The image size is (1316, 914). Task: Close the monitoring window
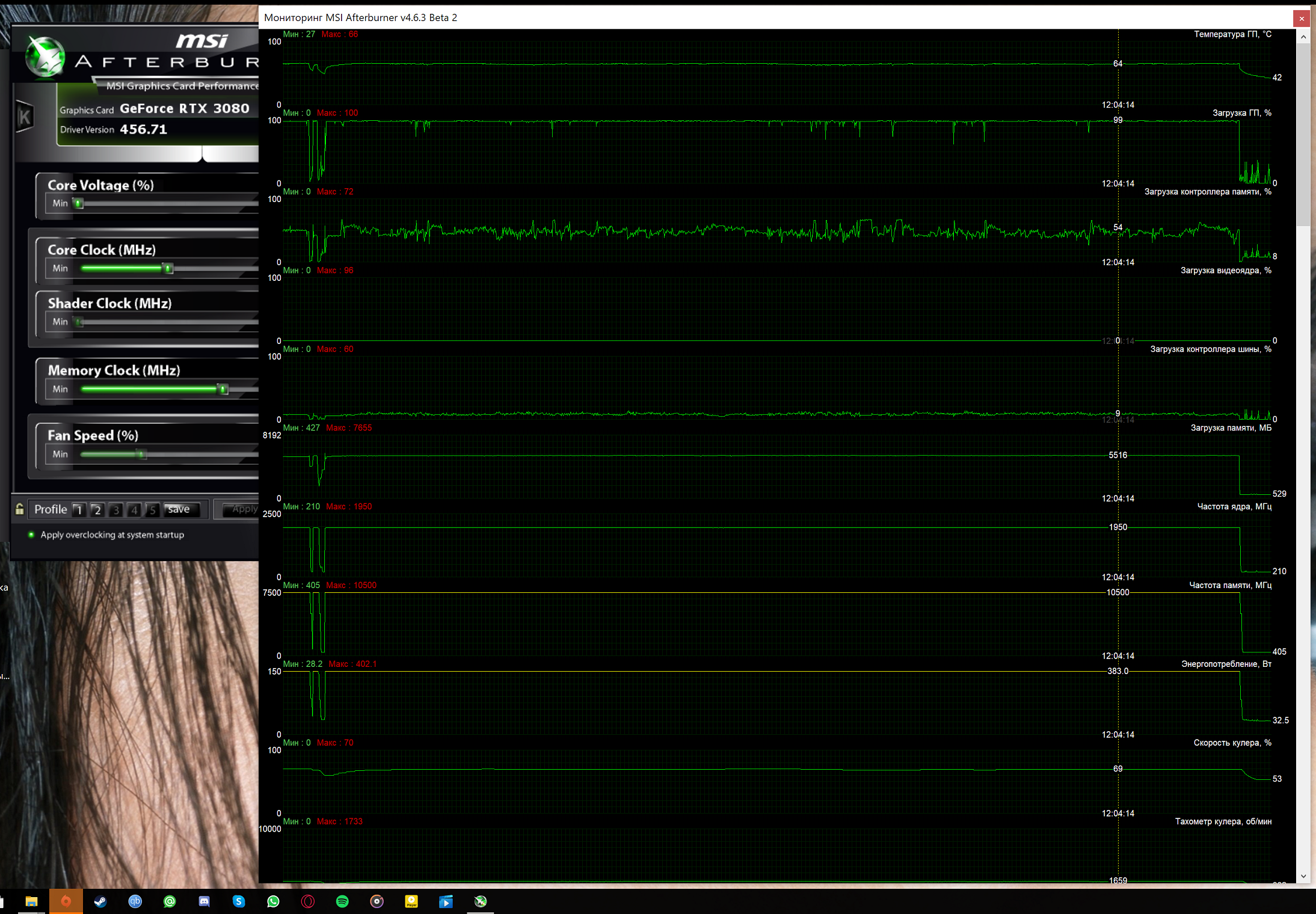point(1301,18)
